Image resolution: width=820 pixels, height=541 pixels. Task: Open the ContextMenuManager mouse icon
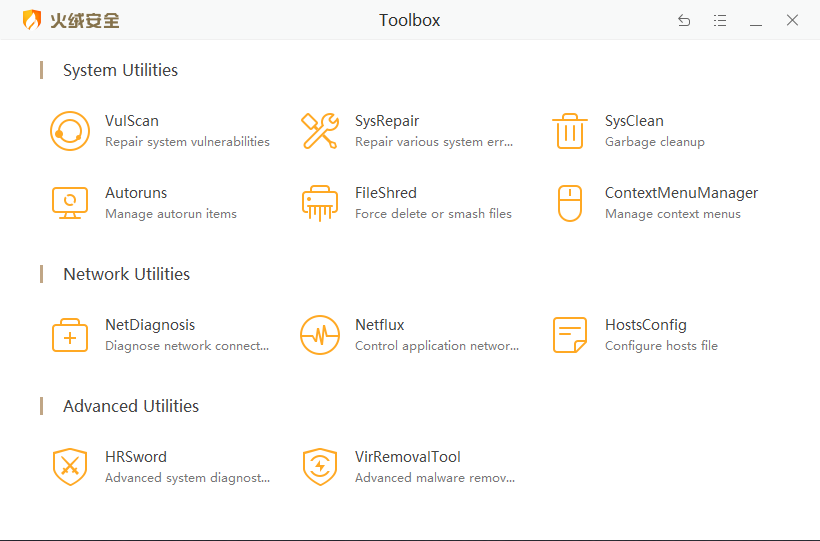click(569, 203)
